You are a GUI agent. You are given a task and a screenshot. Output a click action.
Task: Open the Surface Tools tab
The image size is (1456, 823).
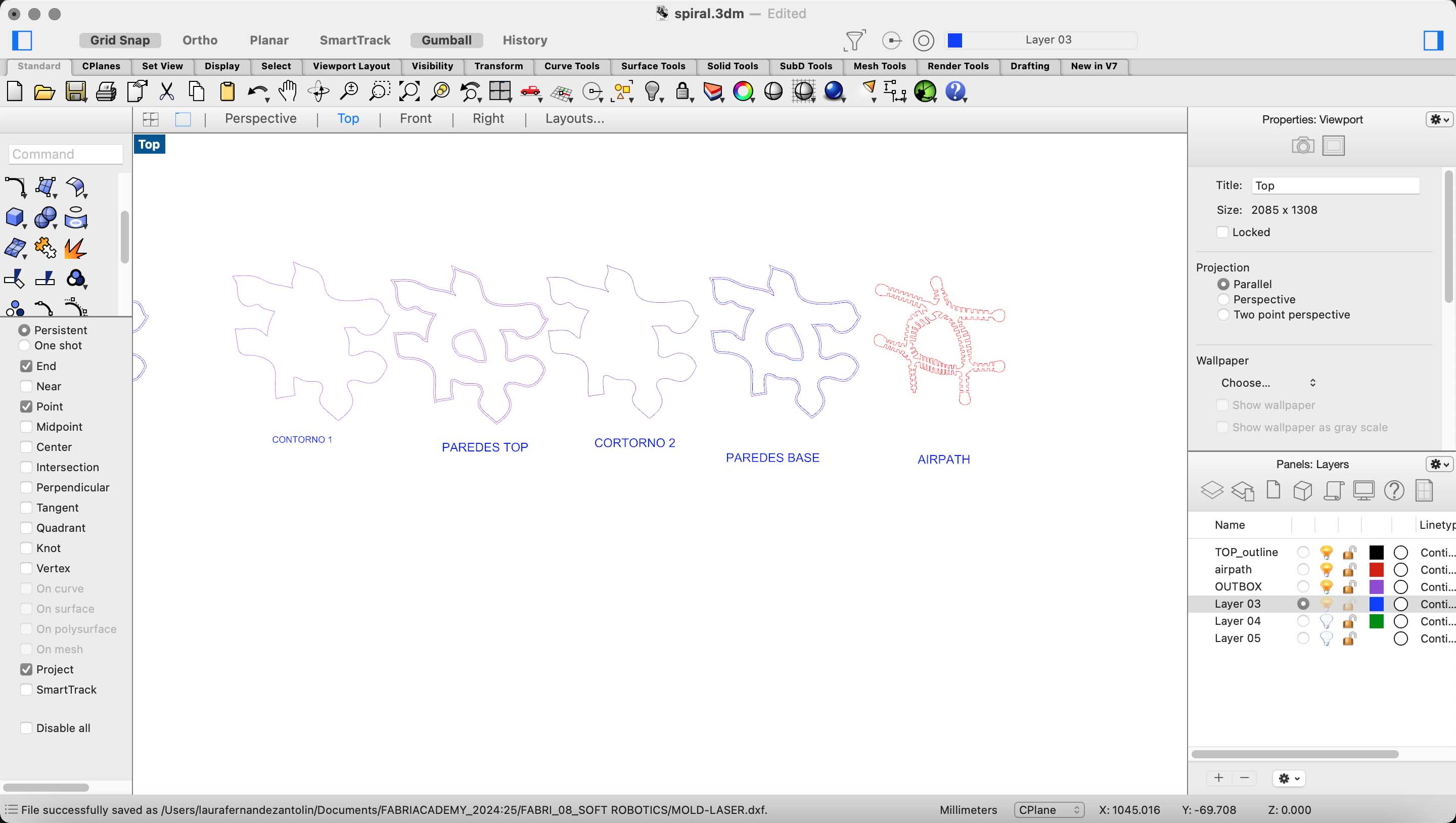(653, 66)
